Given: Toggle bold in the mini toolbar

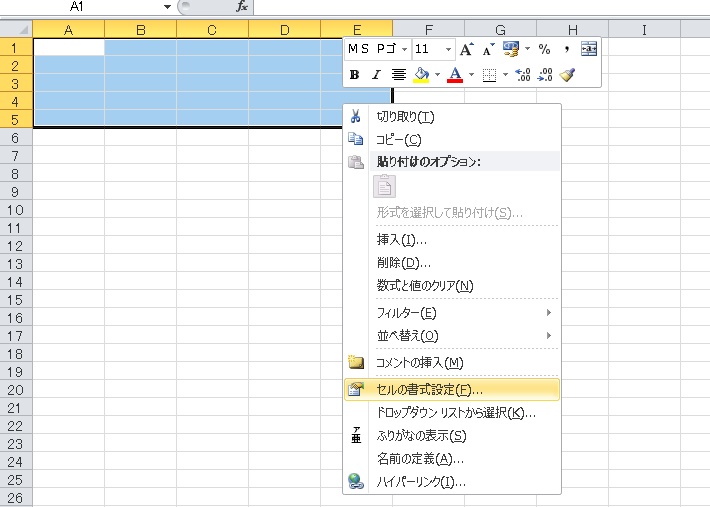Looking at the screenshot, I should click(x=355, y=74).
